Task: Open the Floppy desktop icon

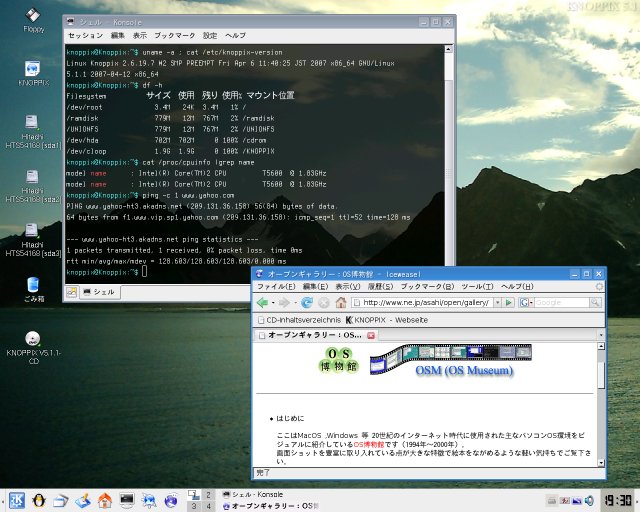Action: pos(33,20)
